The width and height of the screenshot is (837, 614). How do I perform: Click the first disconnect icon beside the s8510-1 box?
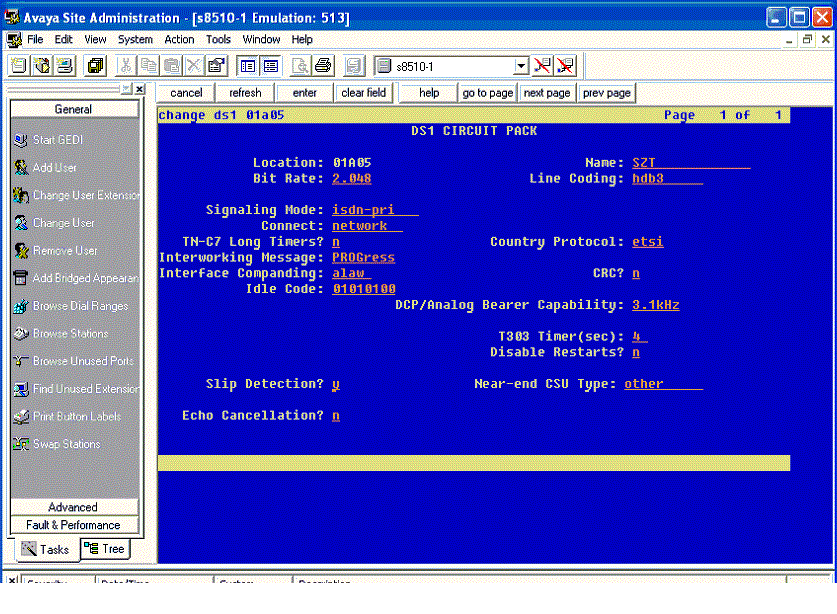point(542,66)
